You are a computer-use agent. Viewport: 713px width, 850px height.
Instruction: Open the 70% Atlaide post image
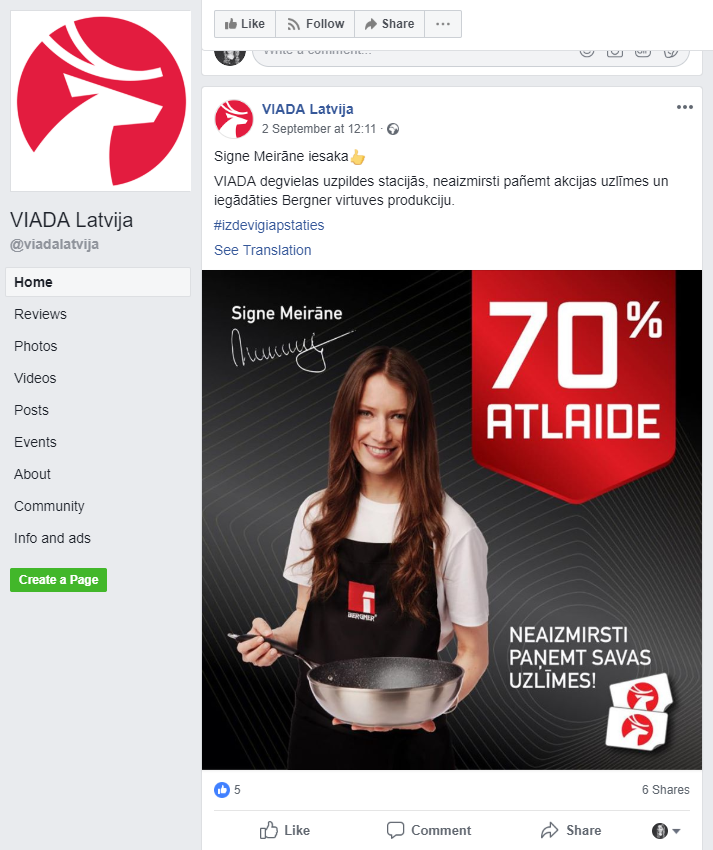point(452,519)
